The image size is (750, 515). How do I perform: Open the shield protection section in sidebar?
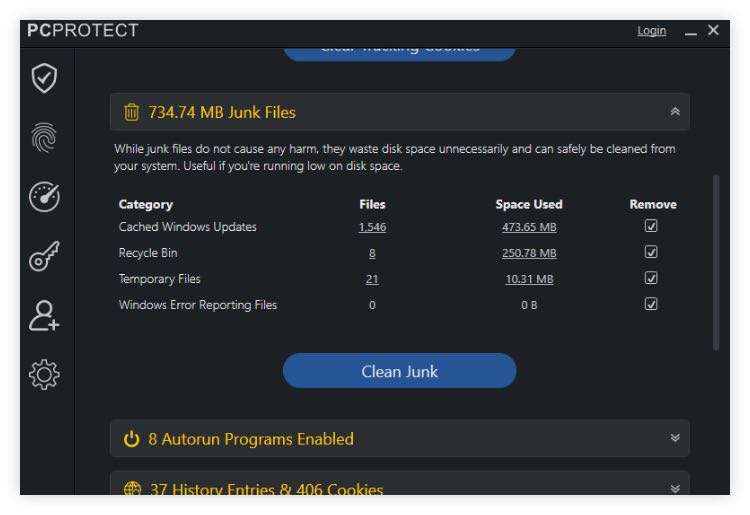(44, 78)
